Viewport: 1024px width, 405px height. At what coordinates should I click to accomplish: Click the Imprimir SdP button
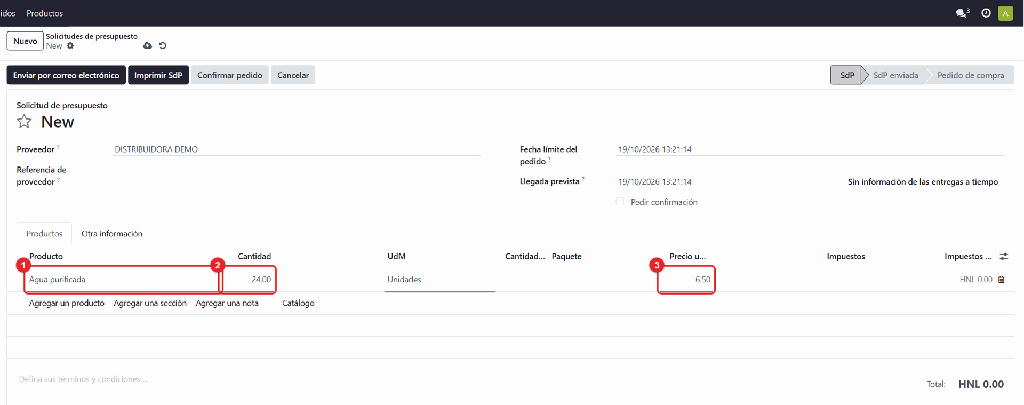[158, 75]
